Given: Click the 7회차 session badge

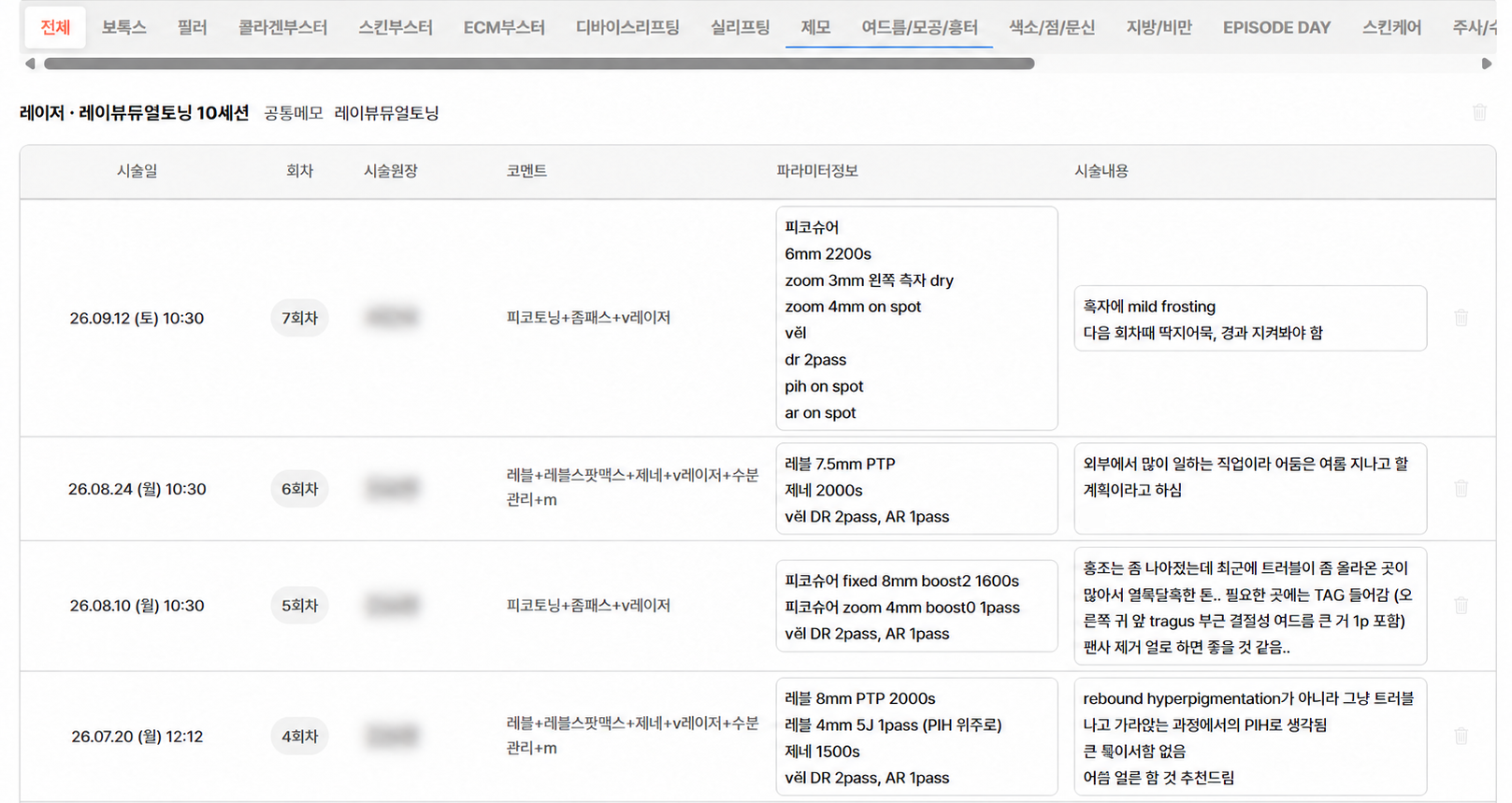Looking at the screenshot, I should pos(300,318).
